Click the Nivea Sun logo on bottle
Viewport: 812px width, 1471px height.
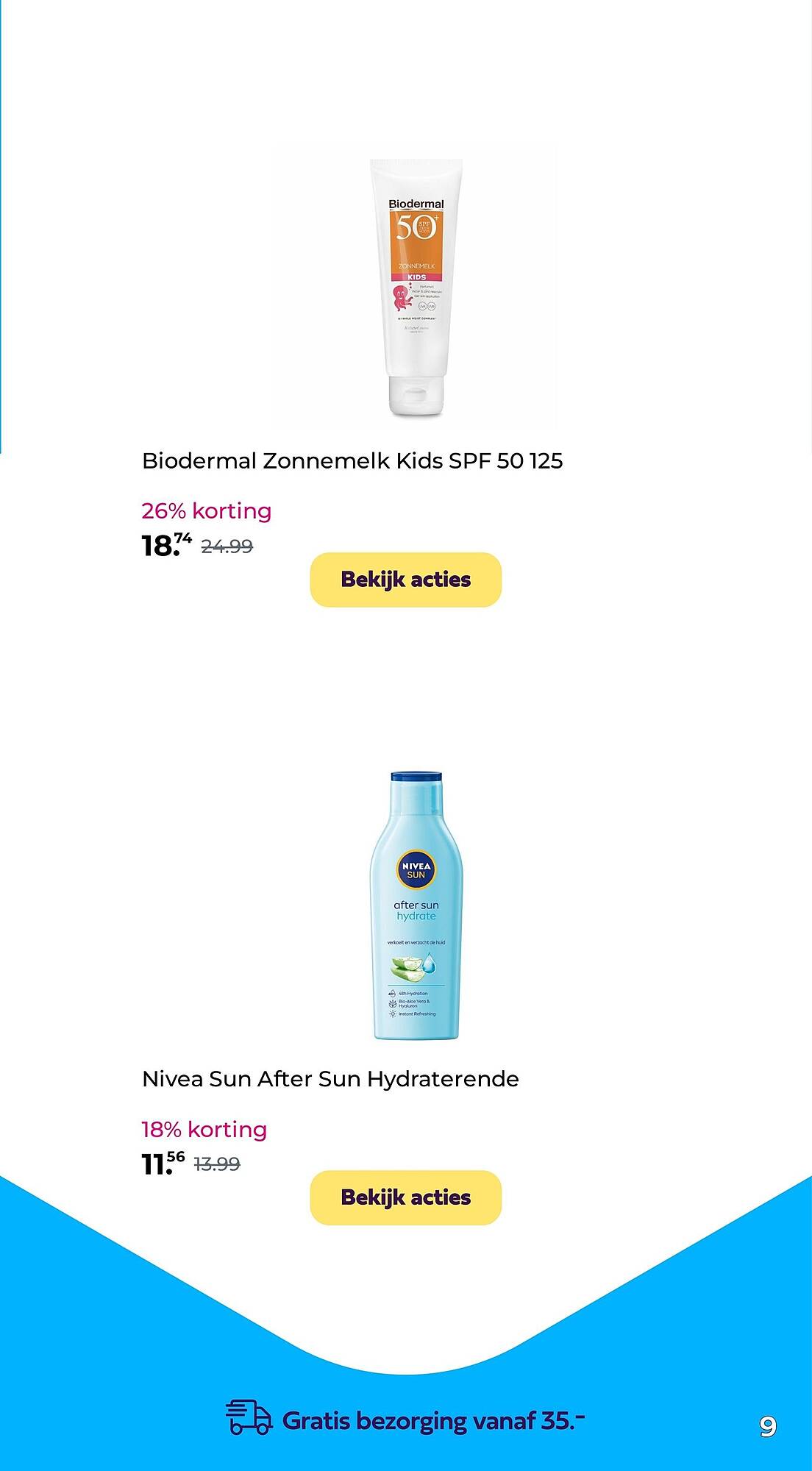[x=416, y=869]
